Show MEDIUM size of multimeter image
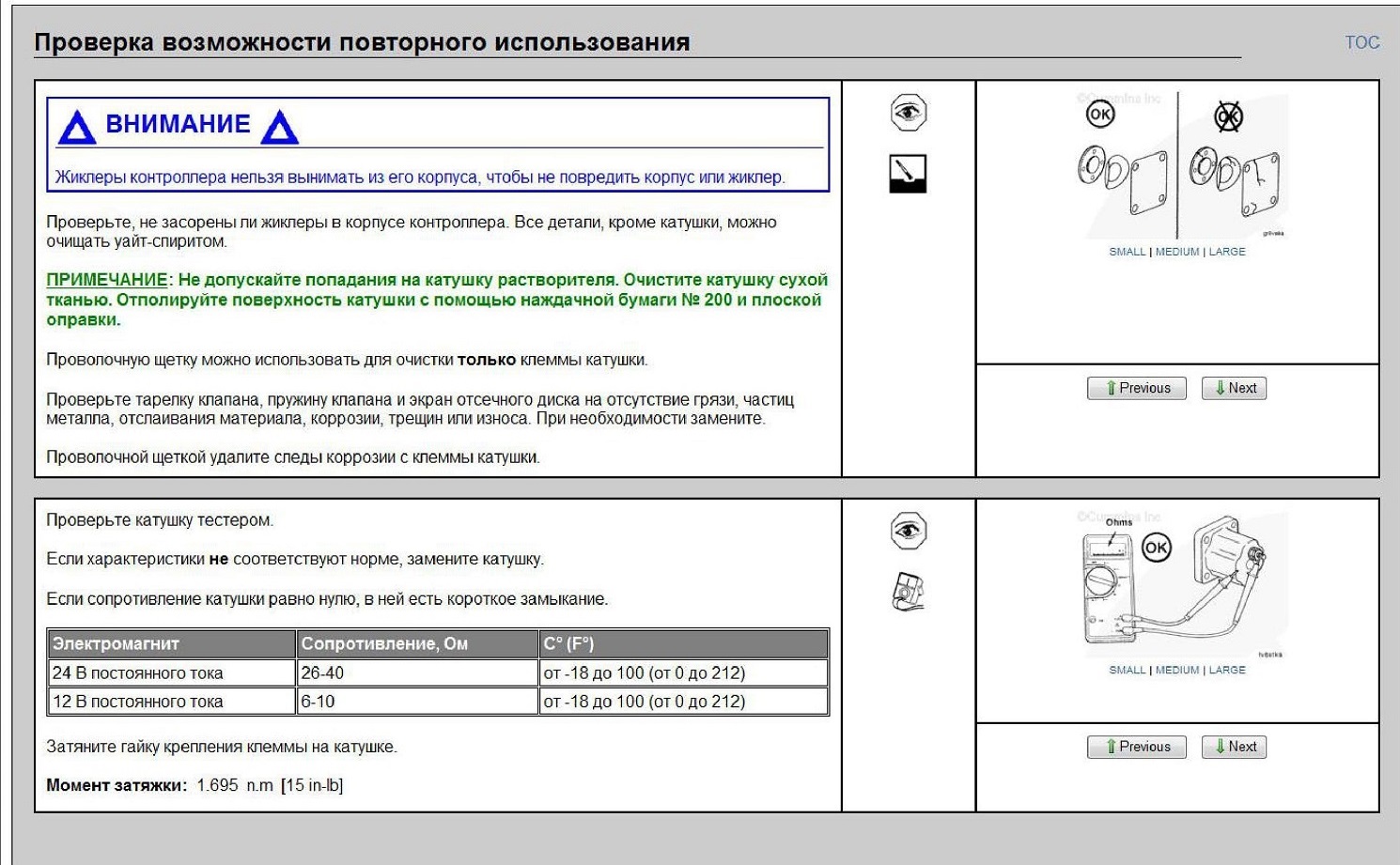This screenshot has width=1400, height=865. point(1177,670)
